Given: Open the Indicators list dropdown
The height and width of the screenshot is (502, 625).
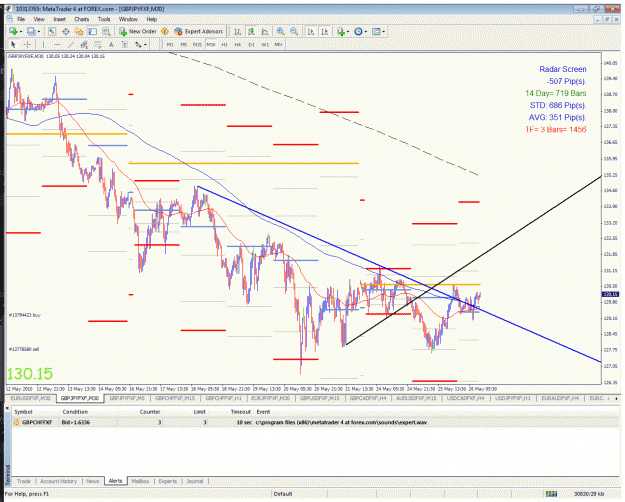Looking at the screenshot, I should coord(342,31).
